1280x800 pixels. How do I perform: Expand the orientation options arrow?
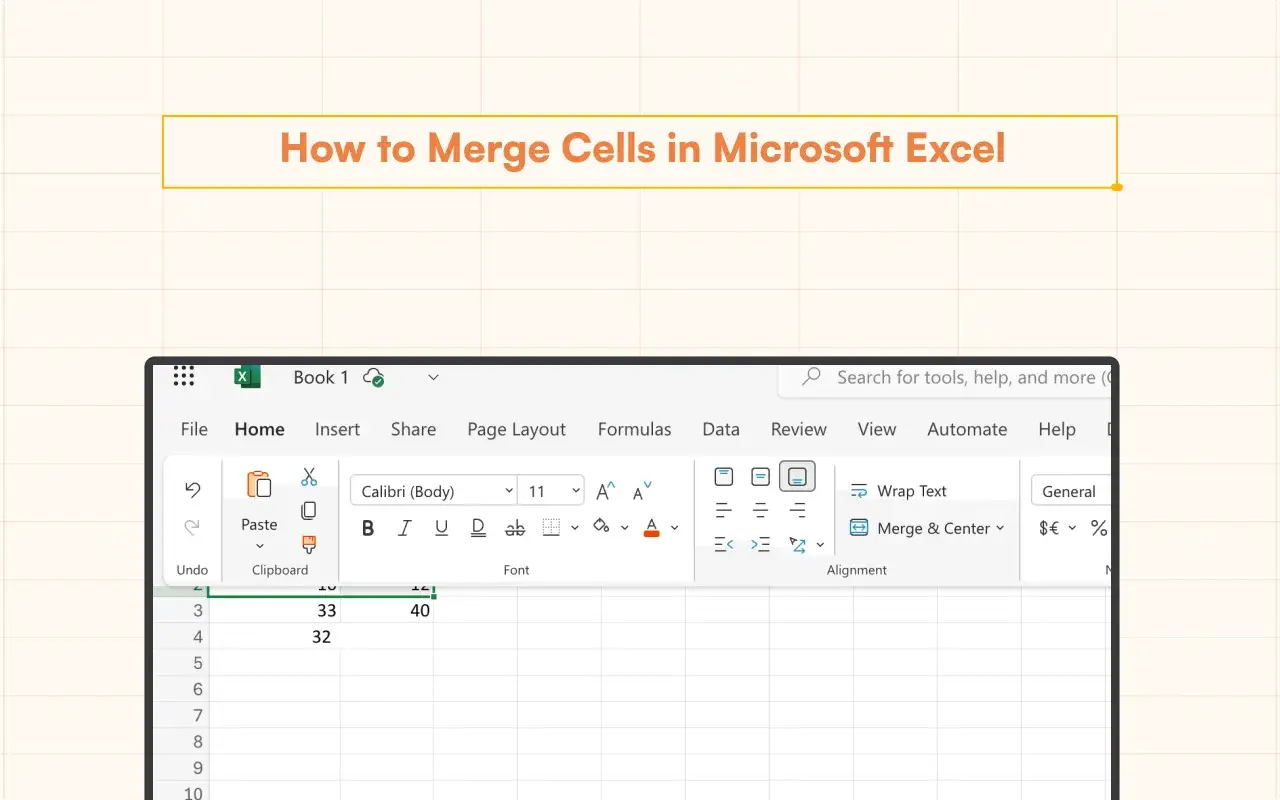coord(820,545)
